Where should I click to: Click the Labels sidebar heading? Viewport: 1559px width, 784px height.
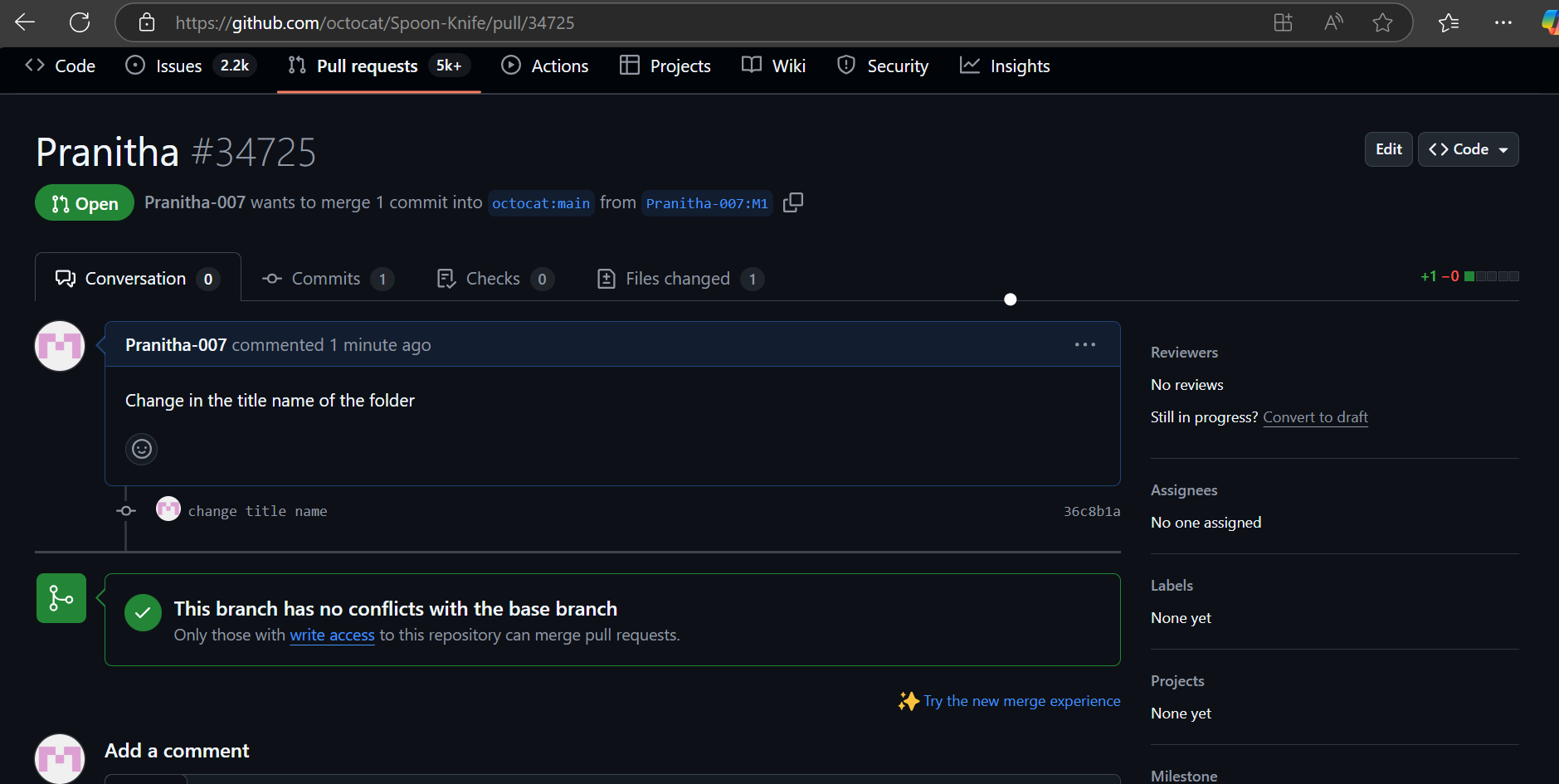[x=1172, y=586]
